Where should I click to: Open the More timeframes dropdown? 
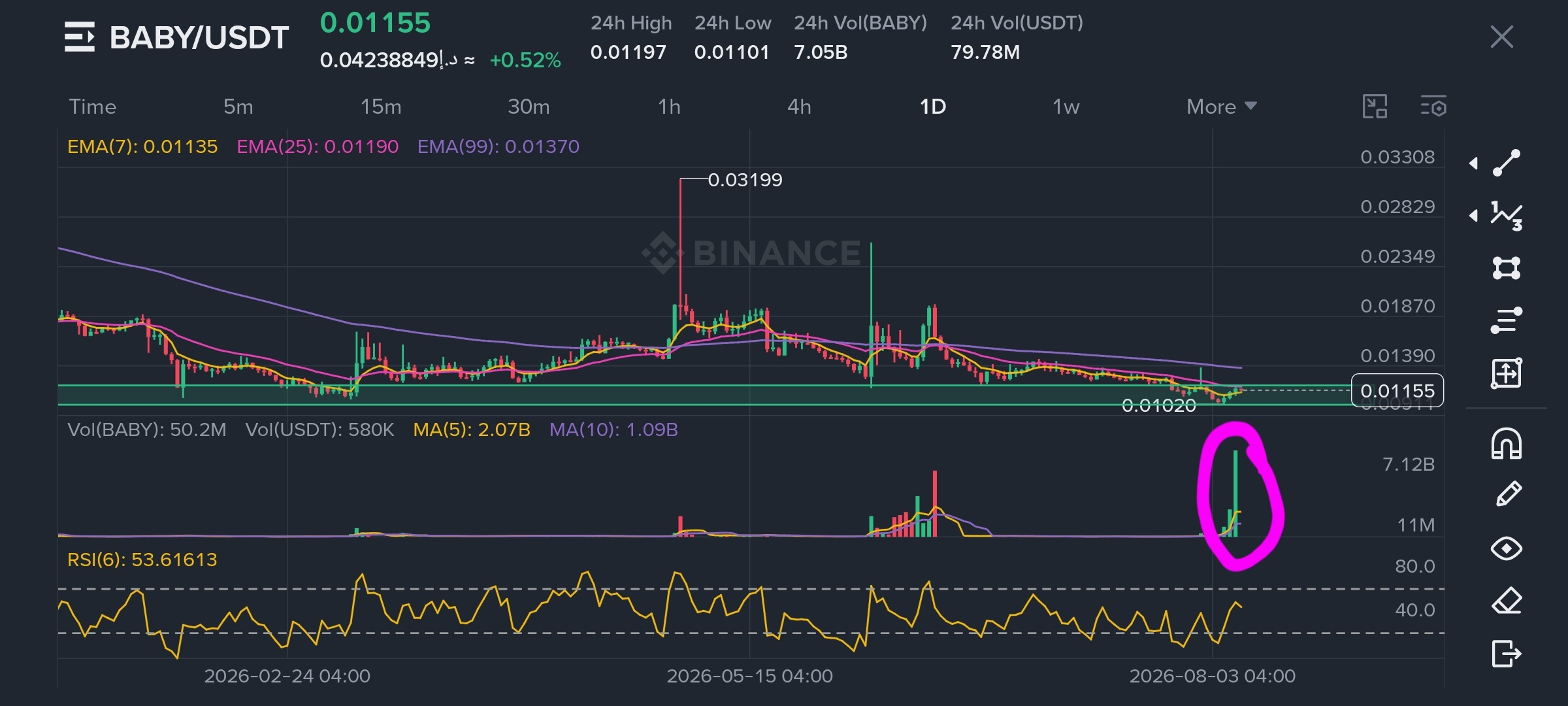pyautogui.click(x=1221, y=107)
